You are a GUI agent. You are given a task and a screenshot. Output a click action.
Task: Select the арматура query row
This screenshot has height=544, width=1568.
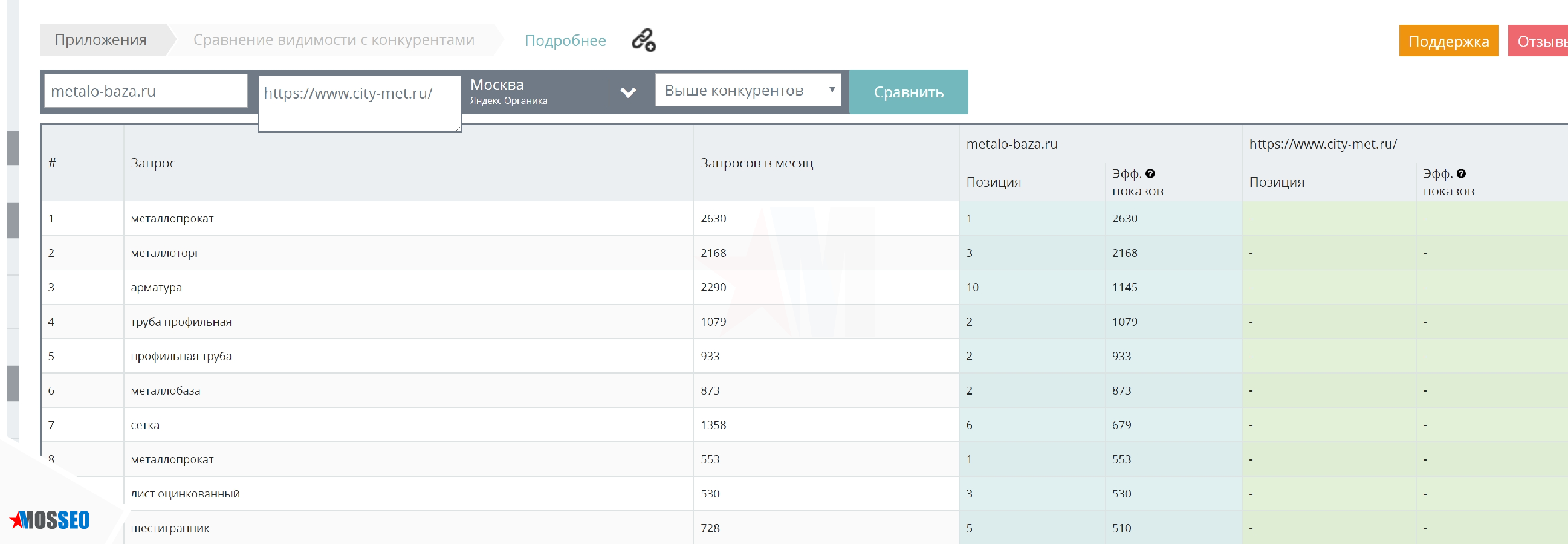point(157,287)
